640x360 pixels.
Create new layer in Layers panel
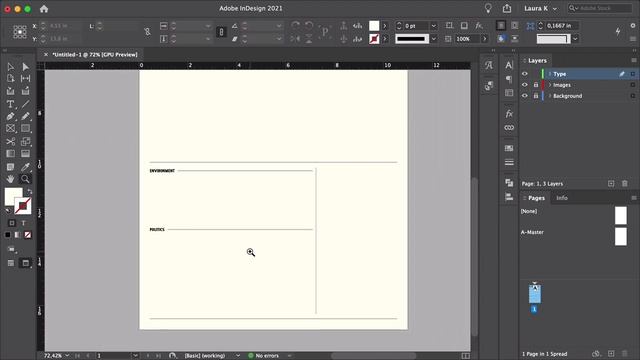pyautogui.click(x=611, y=184)
